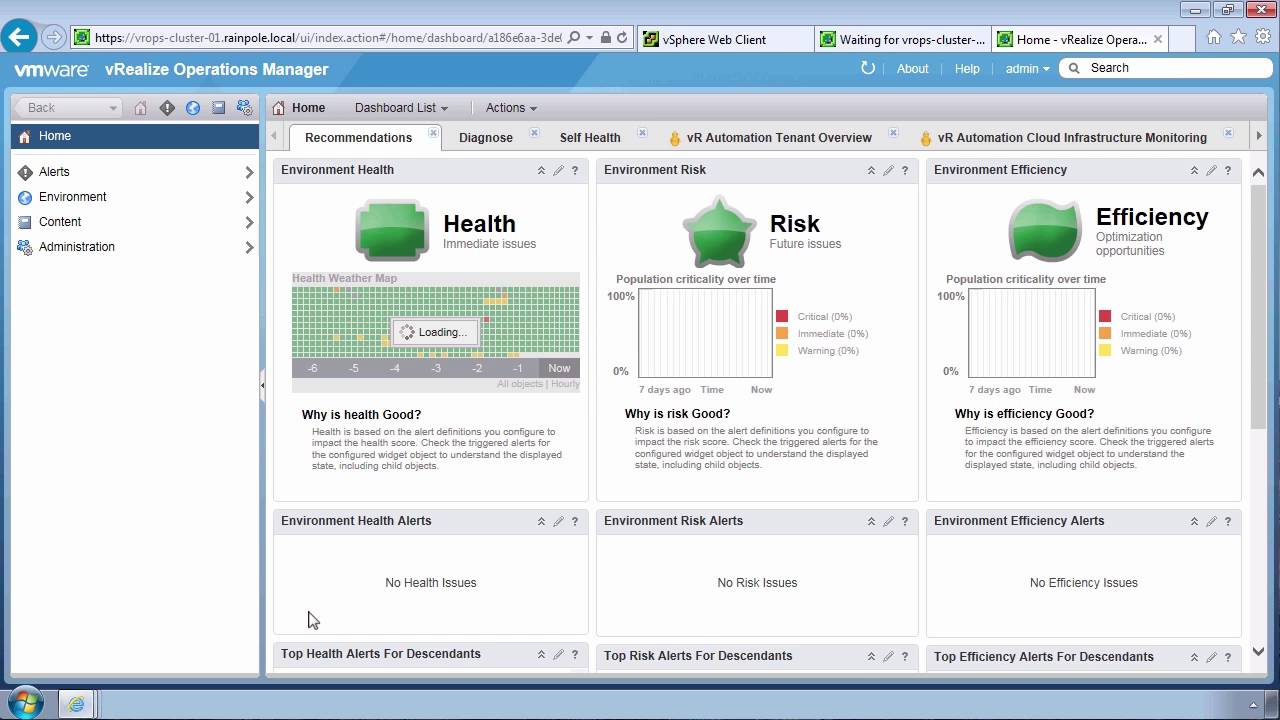This screenshot has height=720, width=1280.
Task: Click the Critical red legend swatch under Risk
Action: 782,317
